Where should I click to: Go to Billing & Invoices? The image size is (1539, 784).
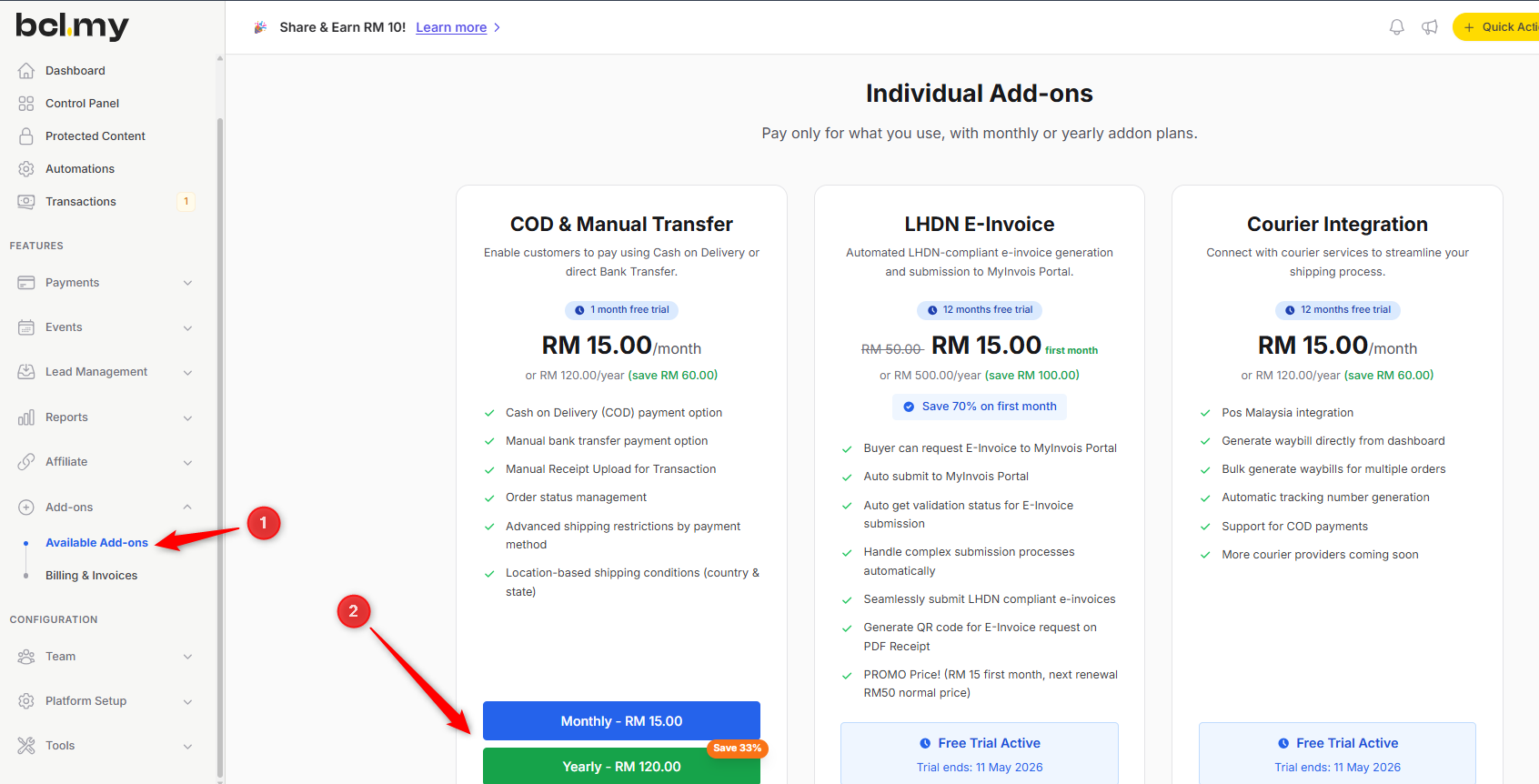click(91, 576)
